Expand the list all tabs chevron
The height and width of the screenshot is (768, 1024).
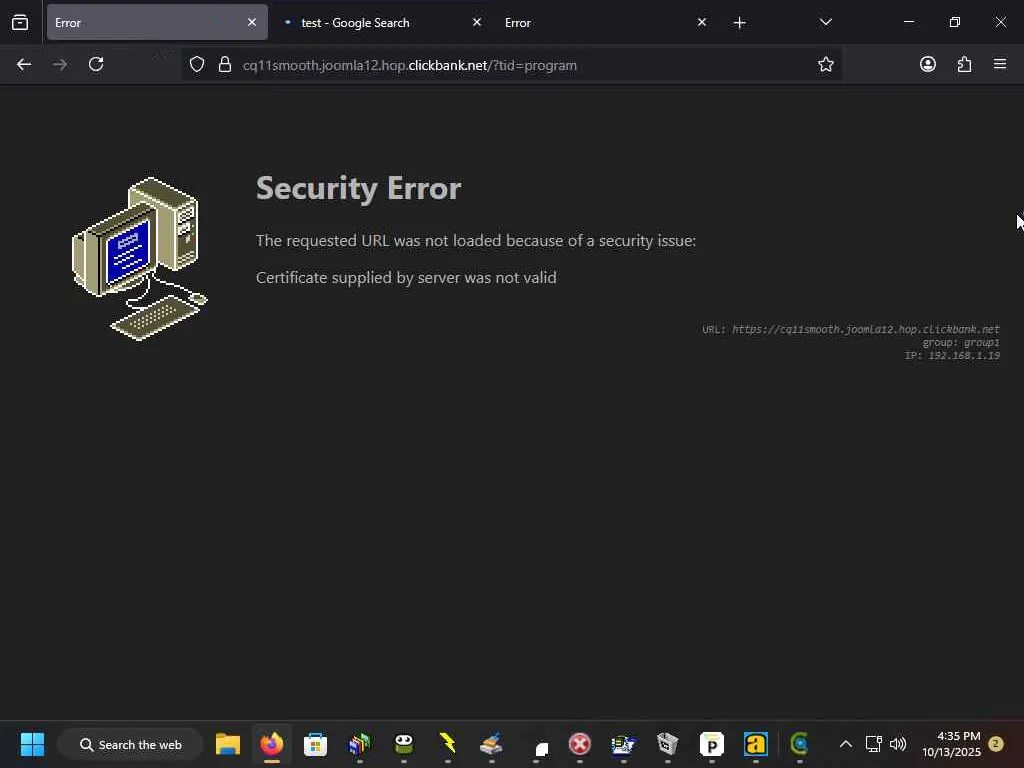pyautogui.click(x=825, y=22)
